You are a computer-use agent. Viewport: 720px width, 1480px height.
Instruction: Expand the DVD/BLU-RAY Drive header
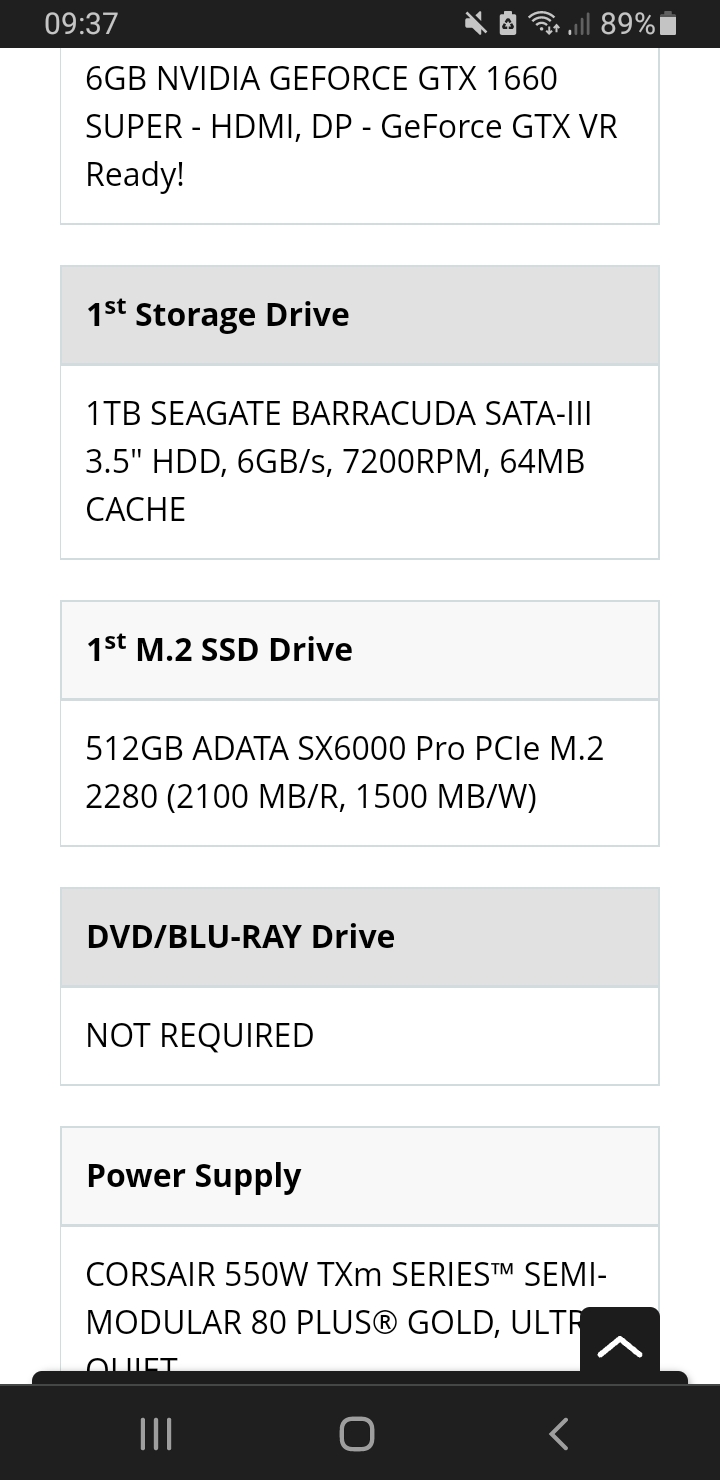[x=360, y=937]
